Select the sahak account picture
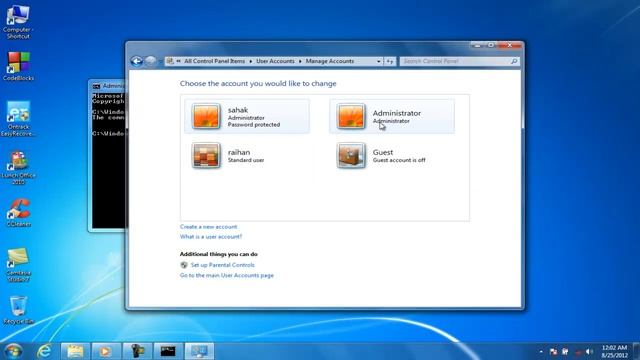 click(x=206, y=116)
